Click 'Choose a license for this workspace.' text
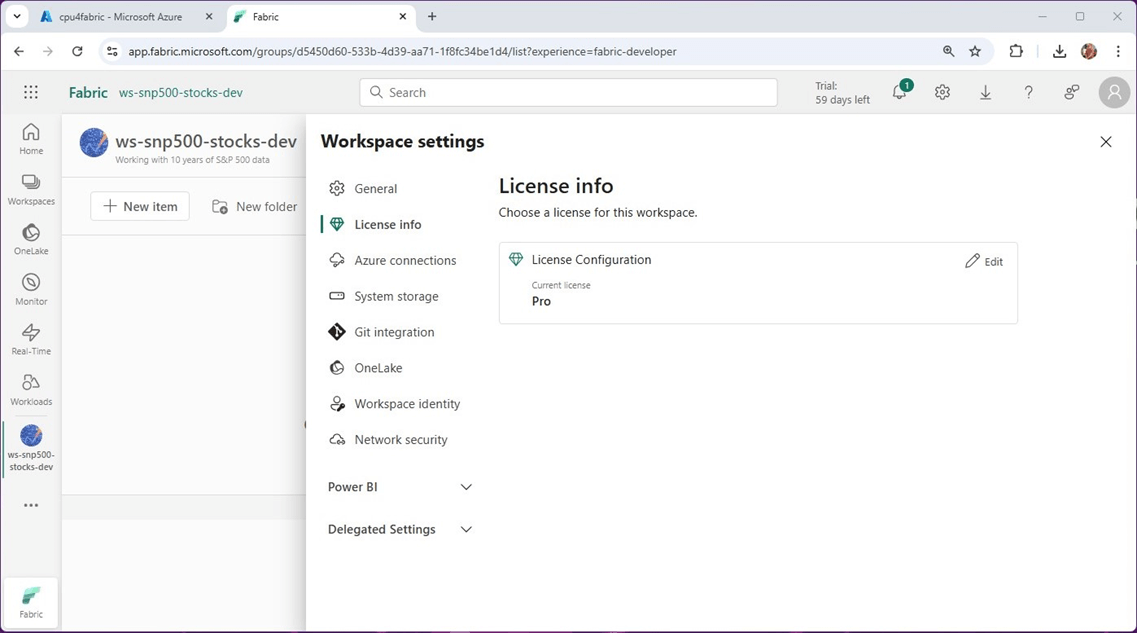1137x633 pixels. [x=598, y=212]
